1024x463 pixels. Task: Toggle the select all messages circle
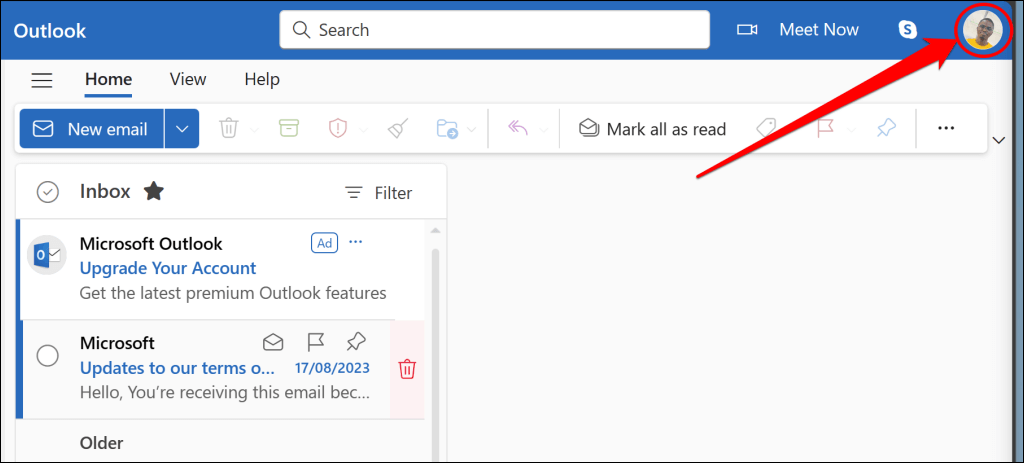pos(48,193)
